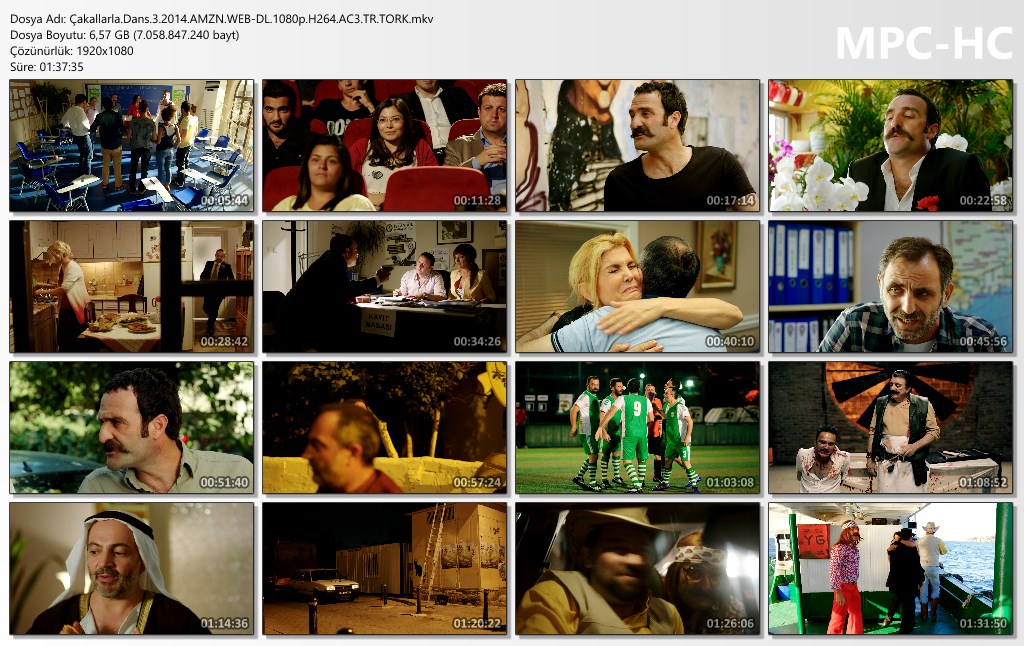Click the thumbnail stamped 01:08:52

pos(890,428)
